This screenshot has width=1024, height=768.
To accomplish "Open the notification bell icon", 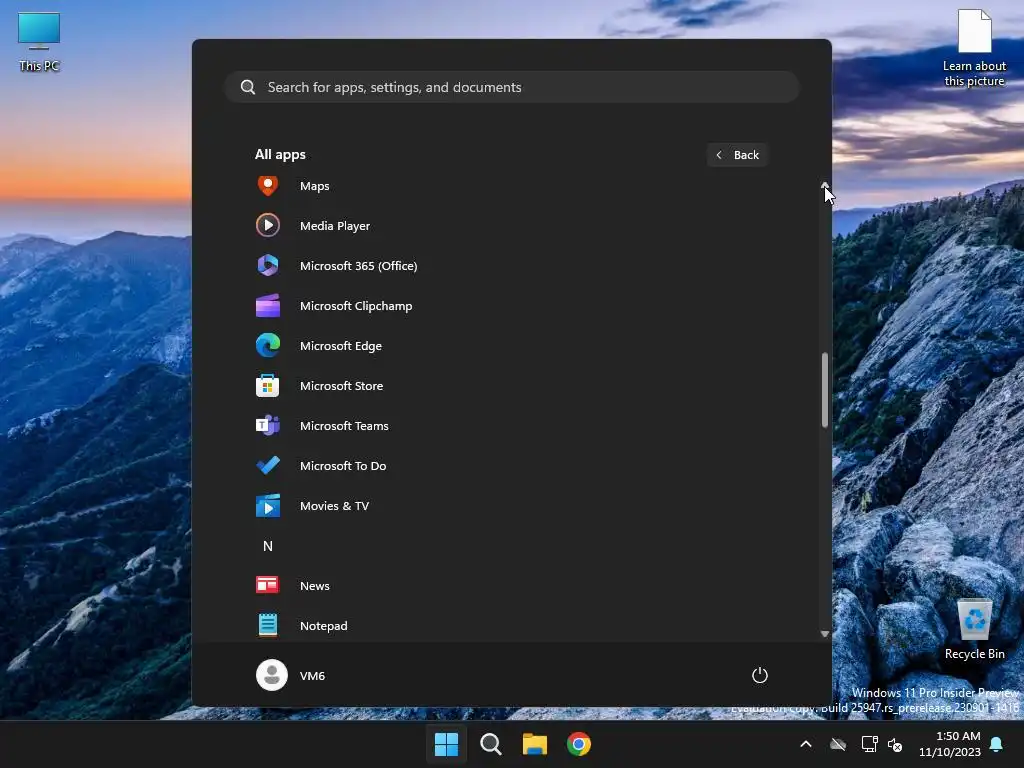I will coord(996,744).
